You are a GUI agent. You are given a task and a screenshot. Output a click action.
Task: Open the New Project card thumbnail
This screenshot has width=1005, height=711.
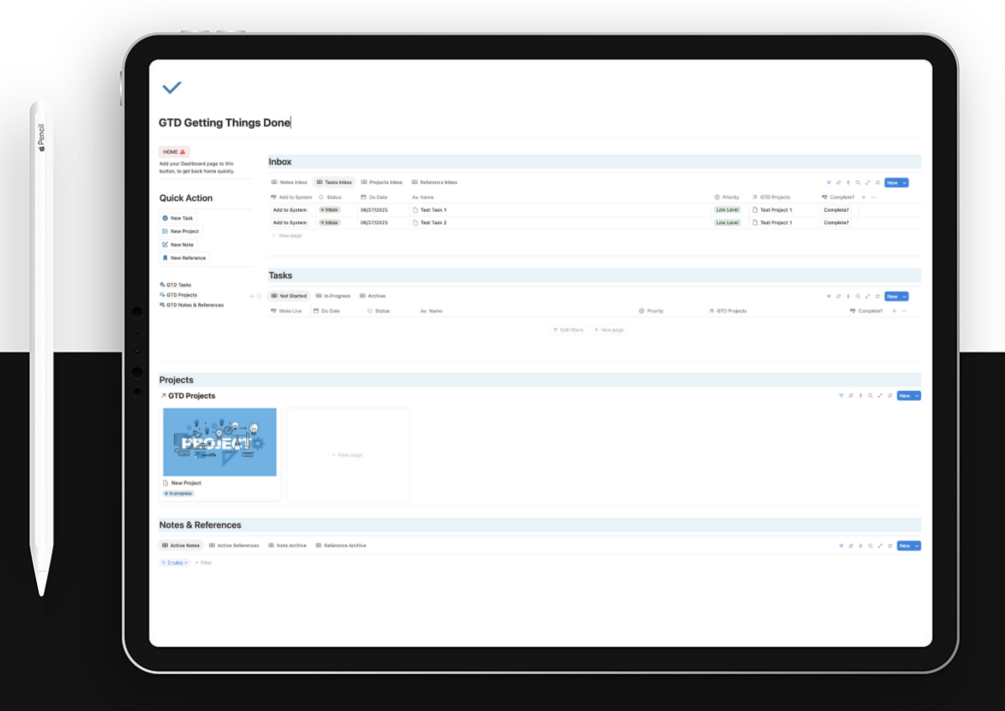point(220,442)
